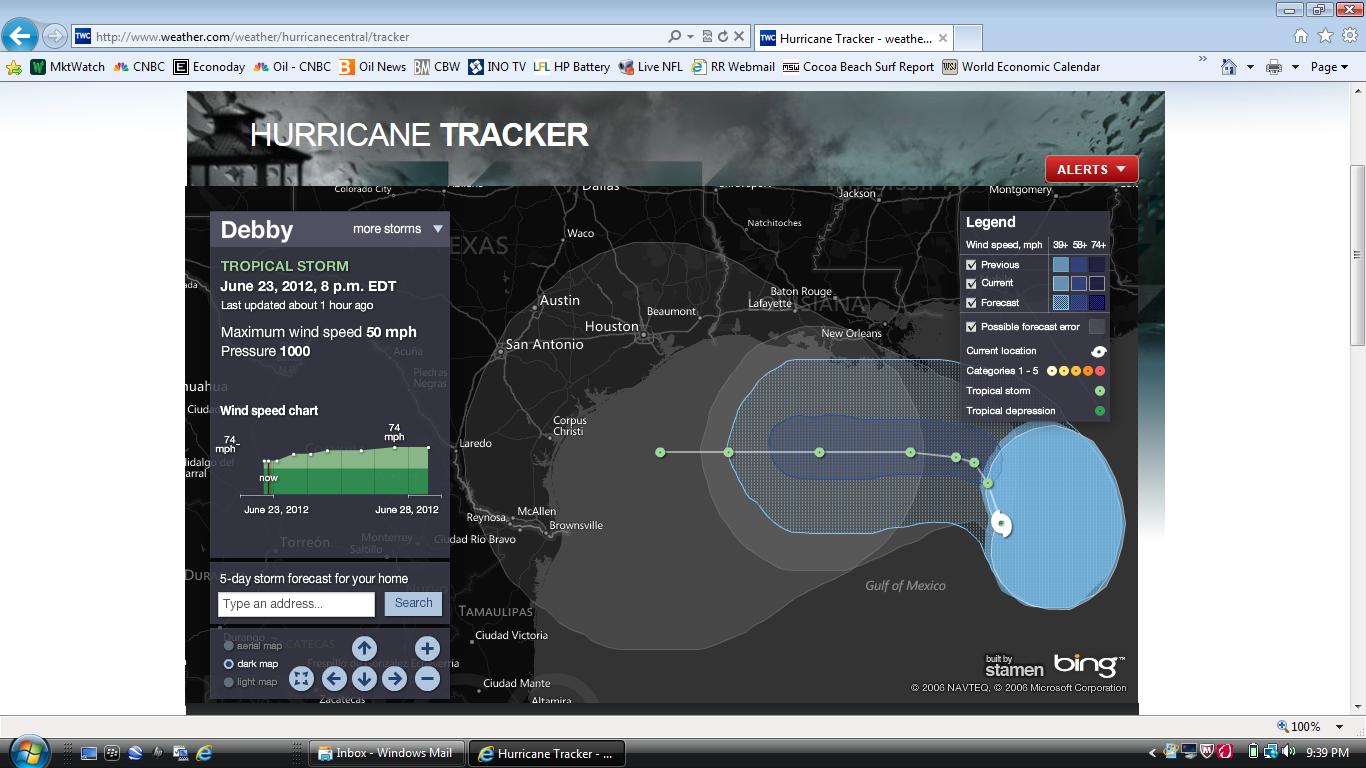Click the fit-to-storm fullscreen map icon
Viewport: 1366px width, 768px height.
(x=301, y=679)
